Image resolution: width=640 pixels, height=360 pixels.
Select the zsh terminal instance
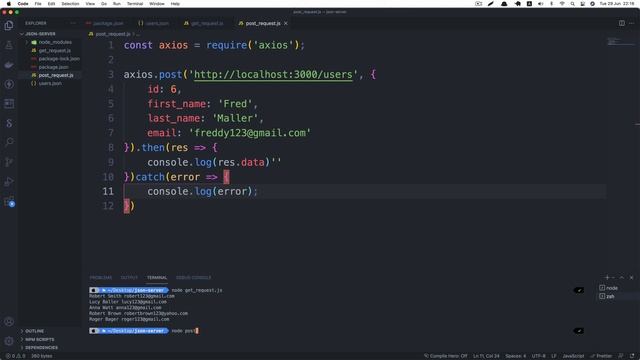click(609, 296)
